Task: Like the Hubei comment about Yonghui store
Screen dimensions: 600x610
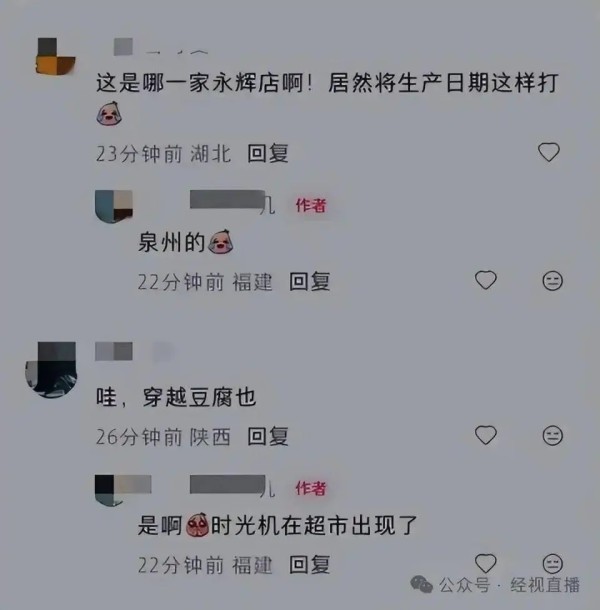Action: 549,152
